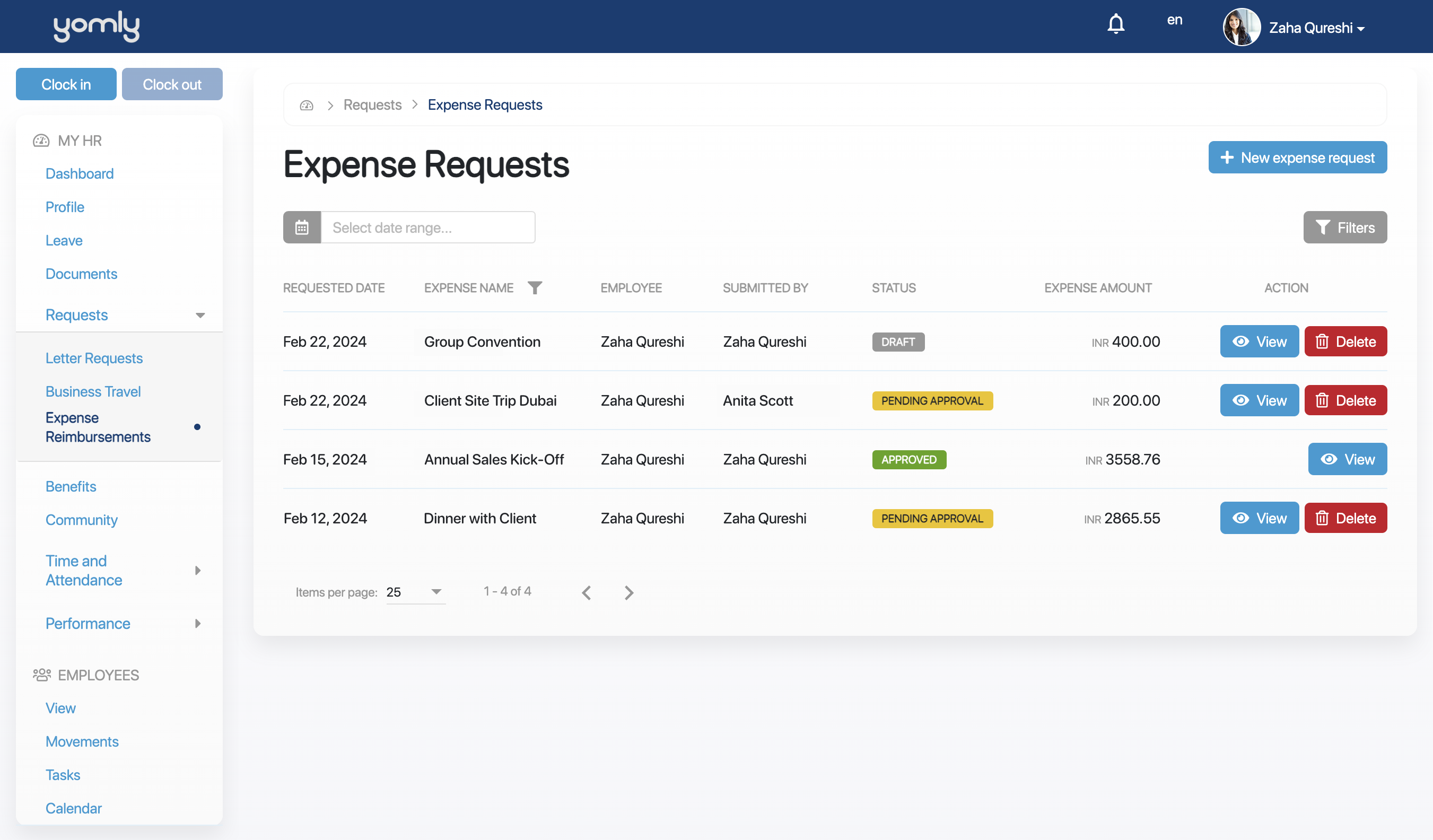Create a new expense request
This screenshot has width=1433, height=840.
[x=1297, y=157]
